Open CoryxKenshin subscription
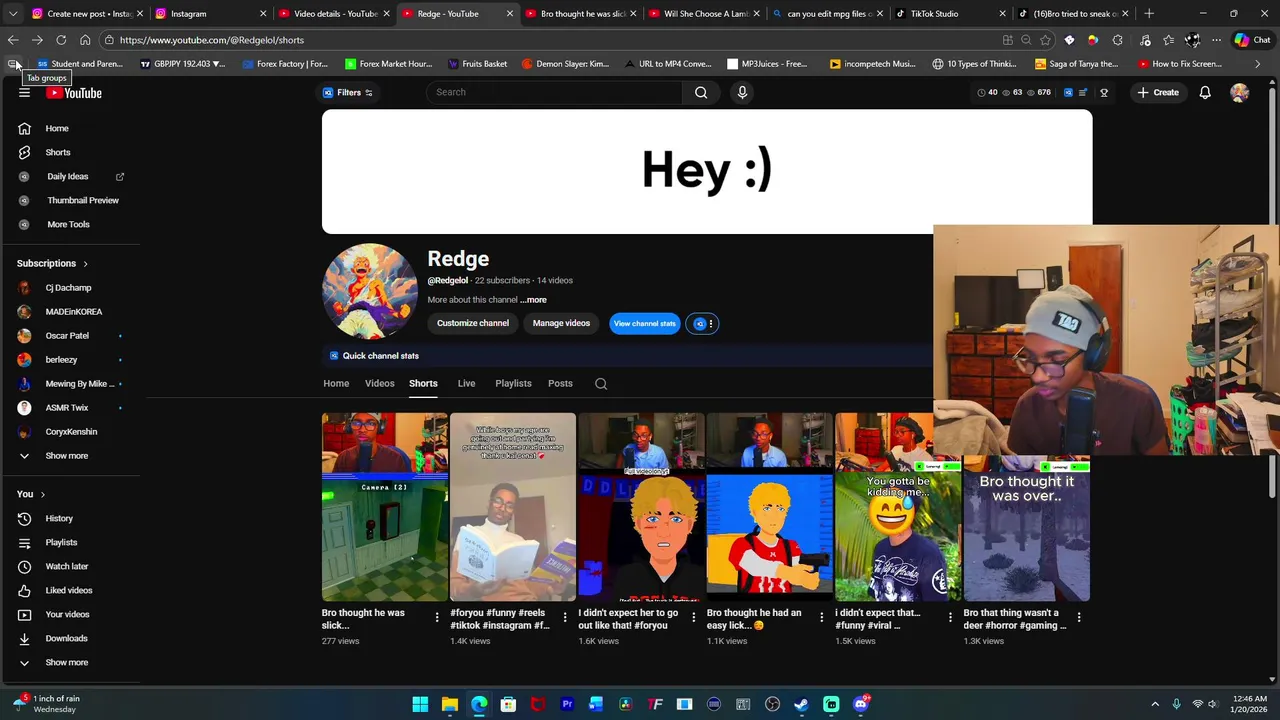The width and height of the screenshot is (1280, 720). click(70, 431)
